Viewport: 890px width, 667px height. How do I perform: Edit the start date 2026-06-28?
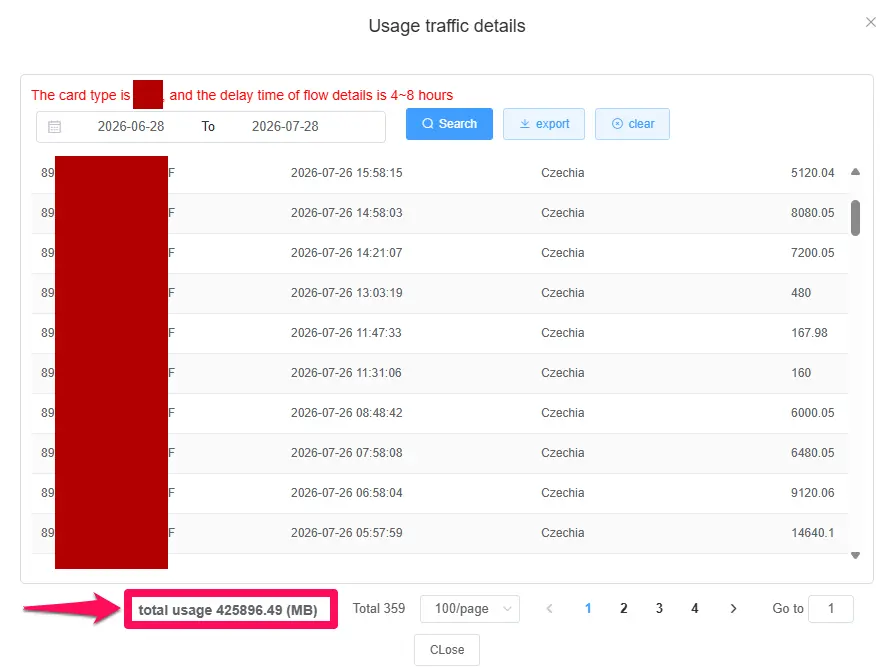click(x=131, y=126)
